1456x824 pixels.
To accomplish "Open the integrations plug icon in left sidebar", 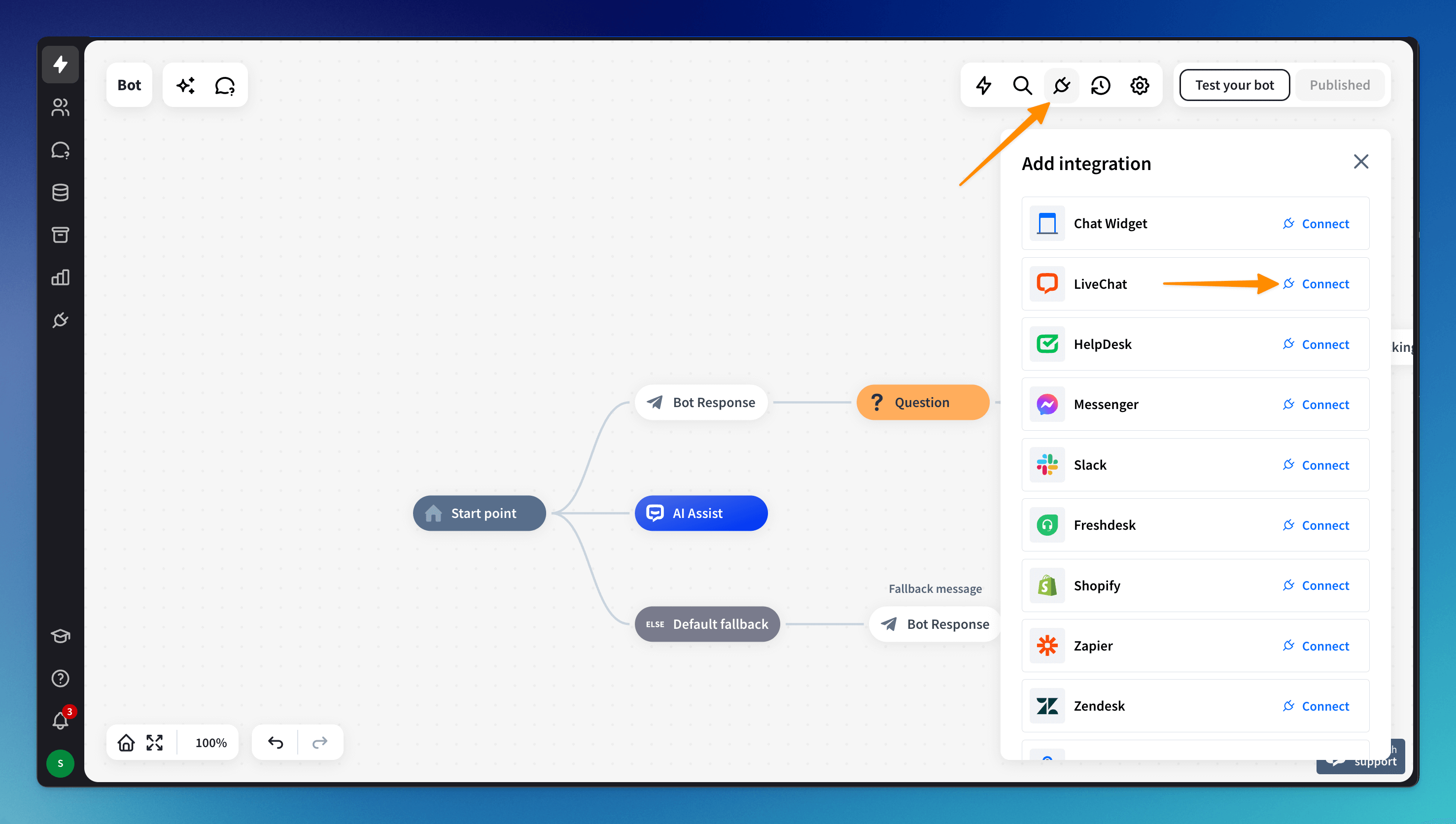I will [x=60, y=320].
